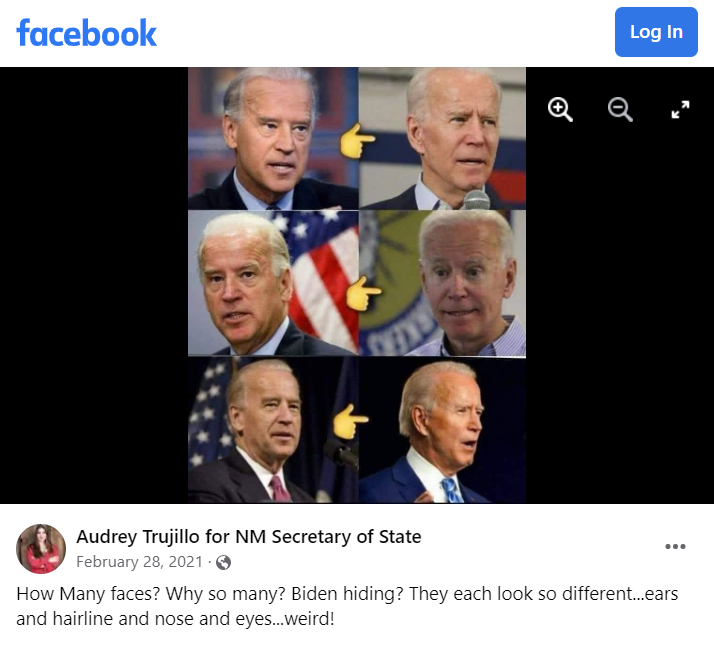714x647 pixels.
Task: Click the zoom out magnifier icon
Action: [x=620, y=109]
